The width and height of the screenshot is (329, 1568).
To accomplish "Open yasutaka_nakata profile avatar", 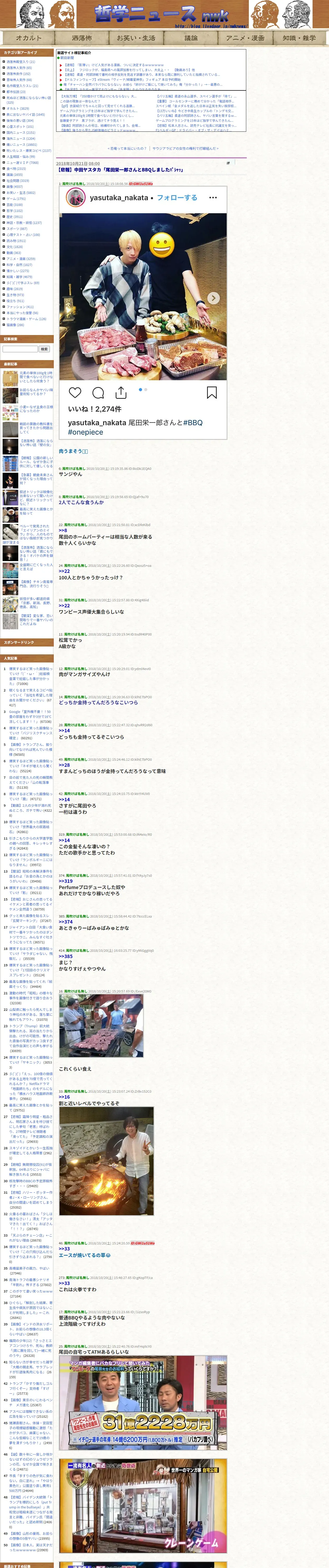I will pyautogui.click(x=75, y=197).
